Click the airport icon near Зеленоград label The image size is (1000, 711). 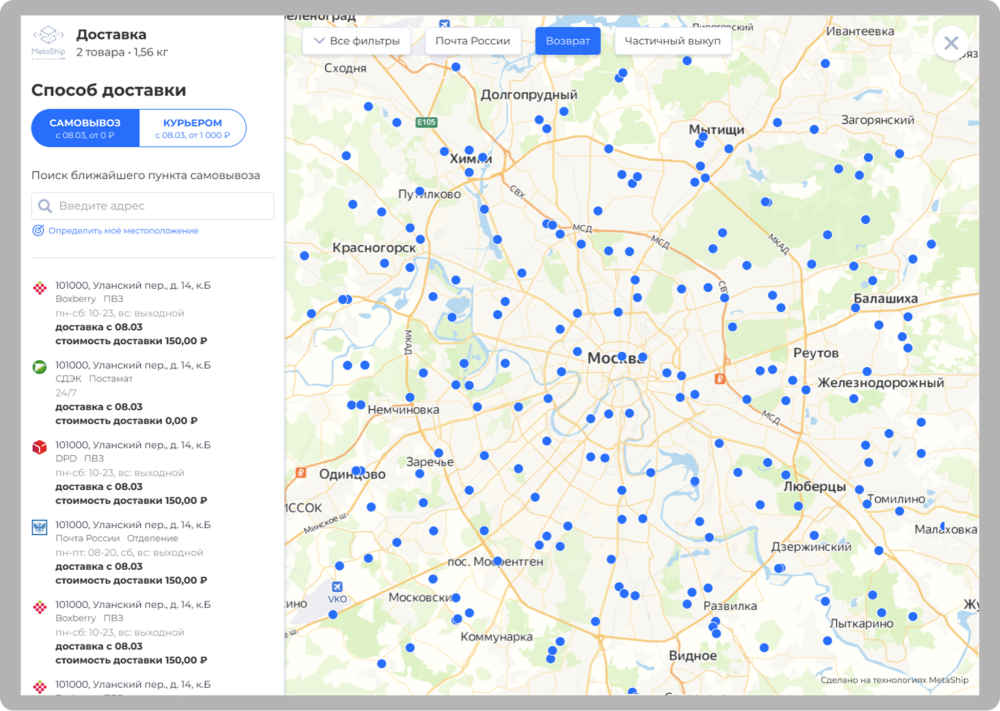(445, 24)
